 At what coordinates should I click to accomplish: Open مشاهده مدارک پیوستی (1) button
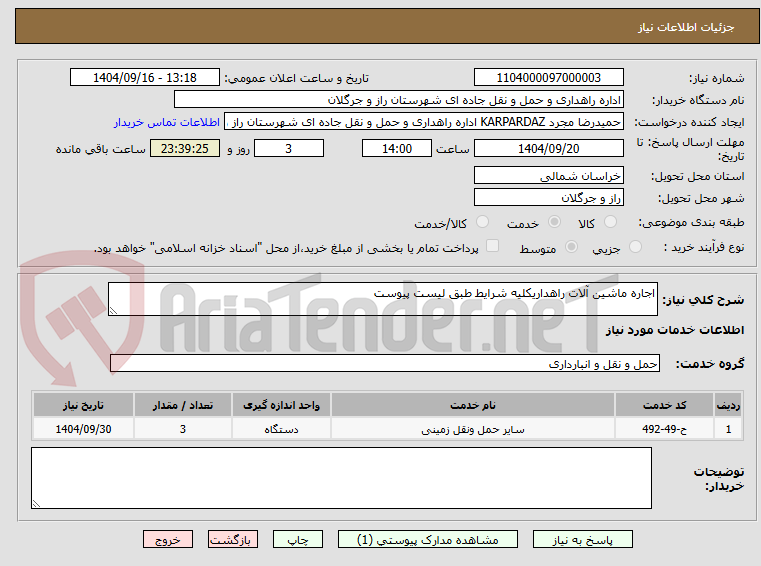[428, 539]
